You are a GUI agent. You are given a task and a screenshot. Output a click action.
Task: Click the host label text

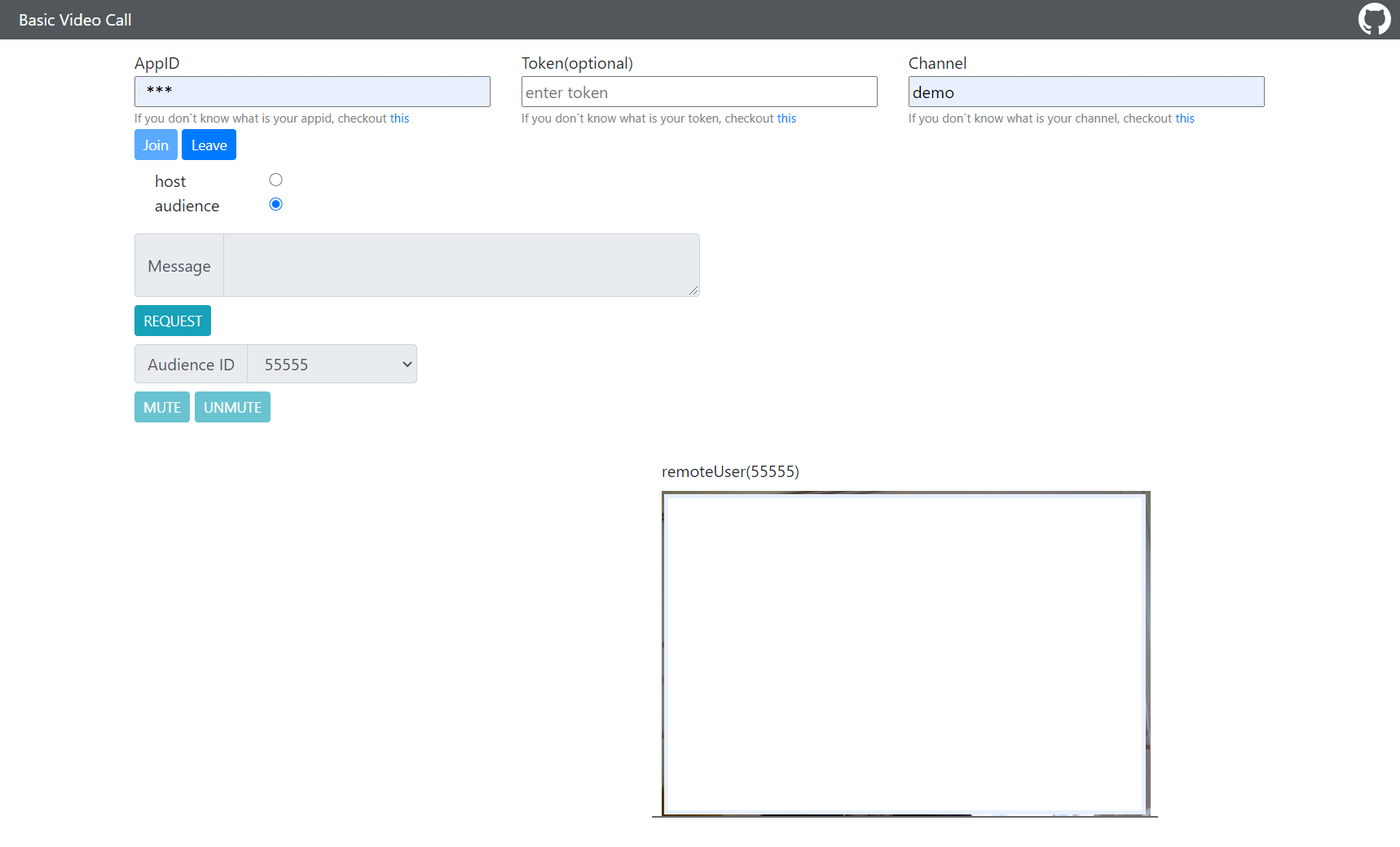(x=170, y=182)
